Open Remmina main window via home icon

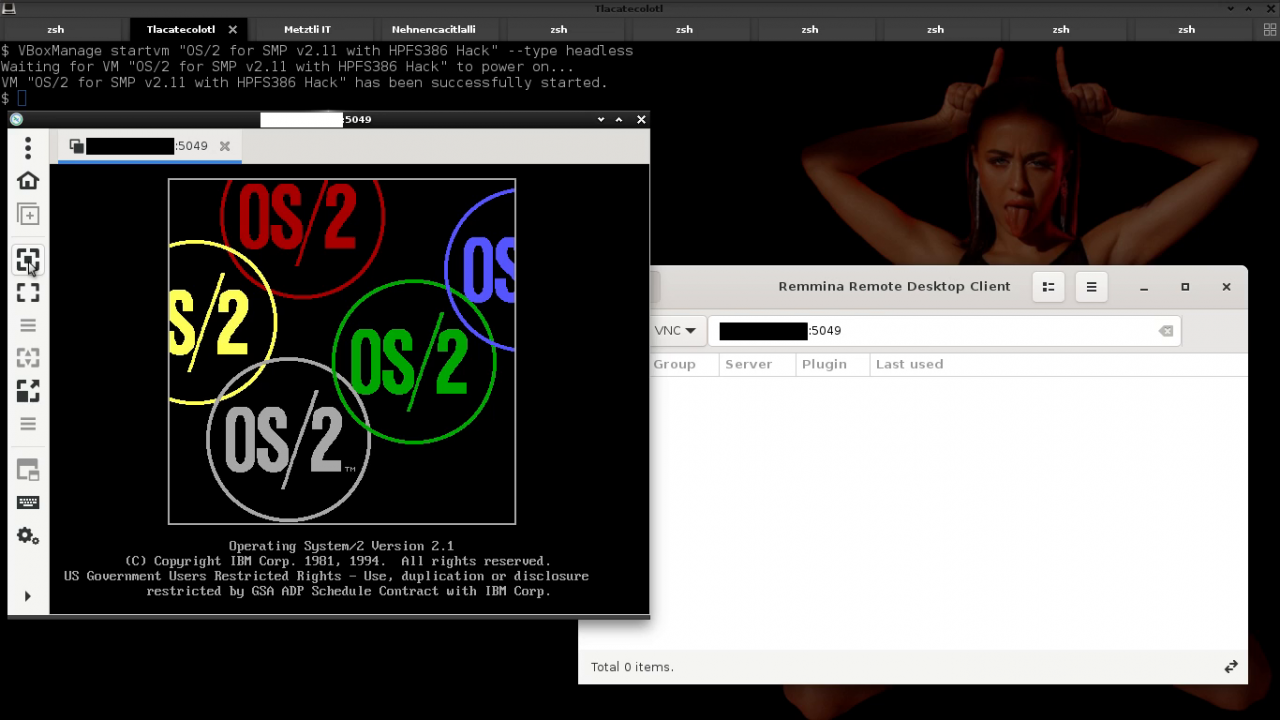coord(28,180)
